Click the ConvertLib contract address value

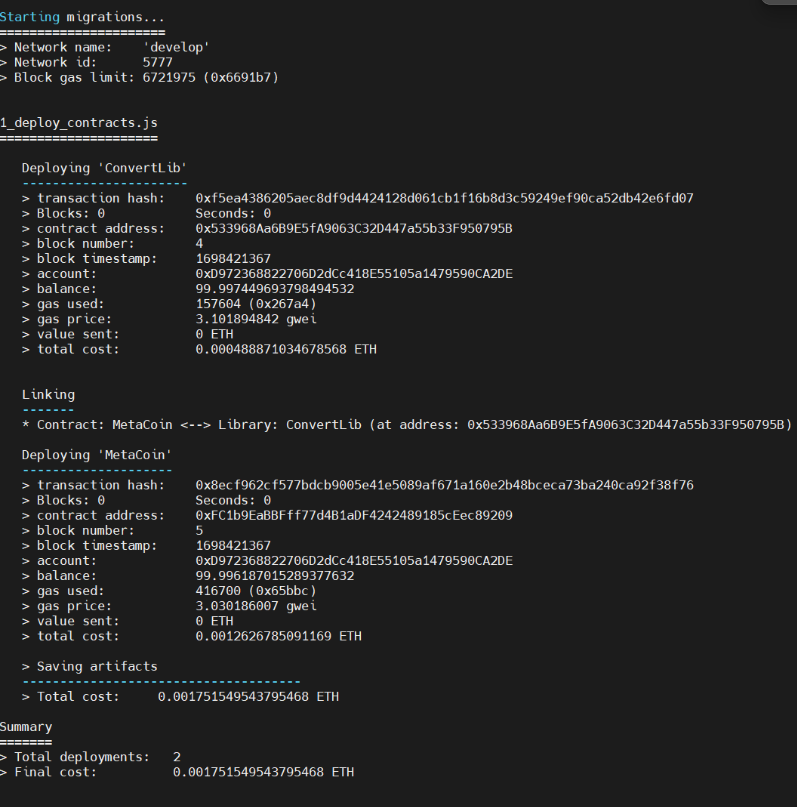tap(354, 228)
